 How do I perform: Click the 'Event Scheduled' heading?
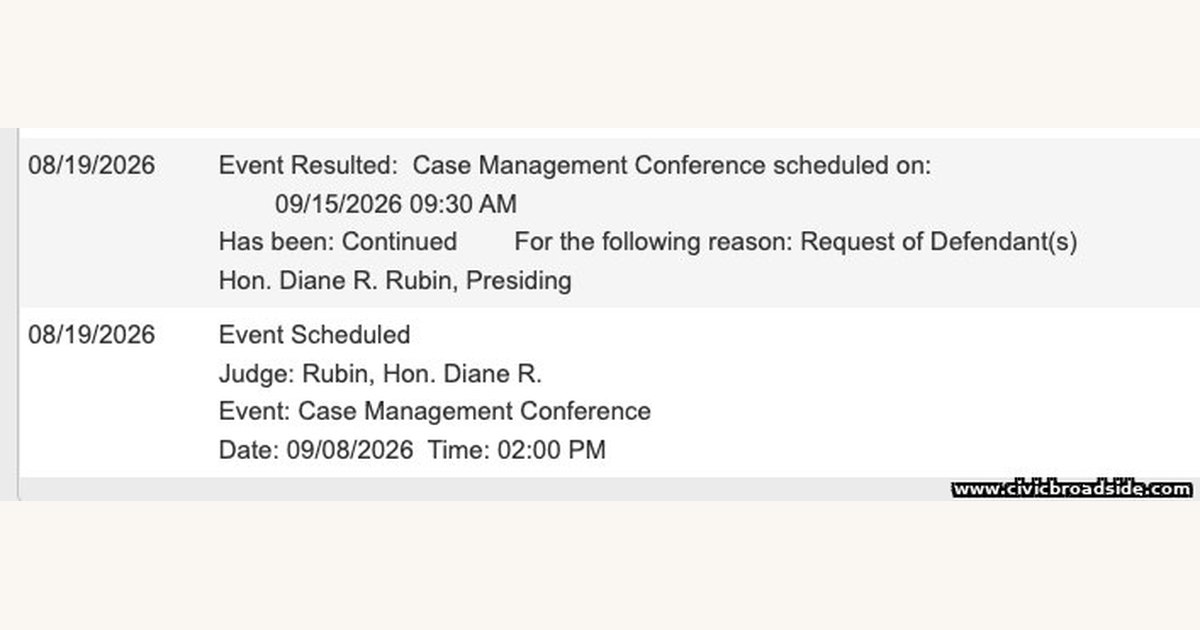pyautogui.click(x=314, y=334)
